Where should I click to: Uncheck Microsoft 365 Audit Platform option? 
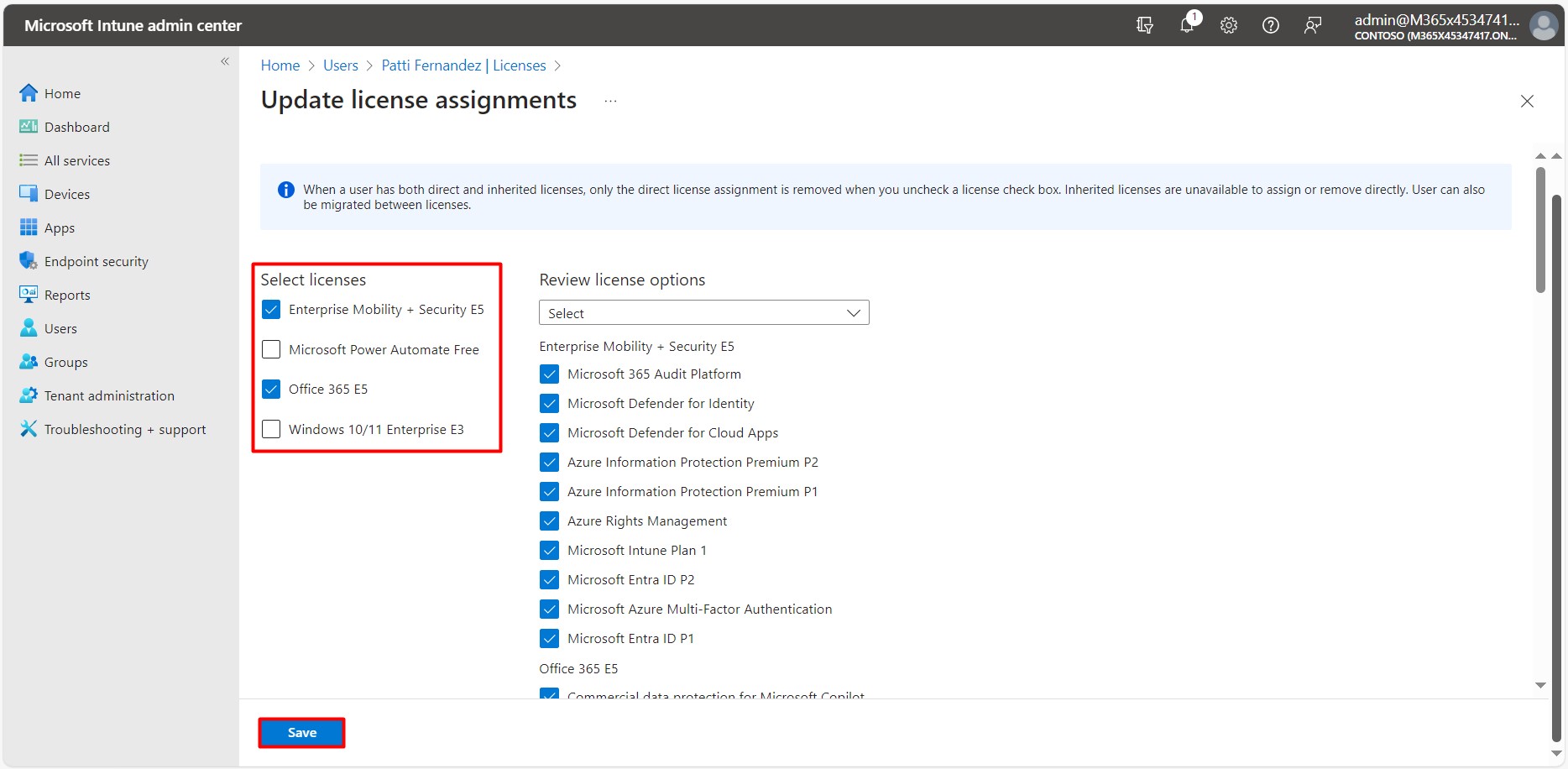[x=550, y=374]
